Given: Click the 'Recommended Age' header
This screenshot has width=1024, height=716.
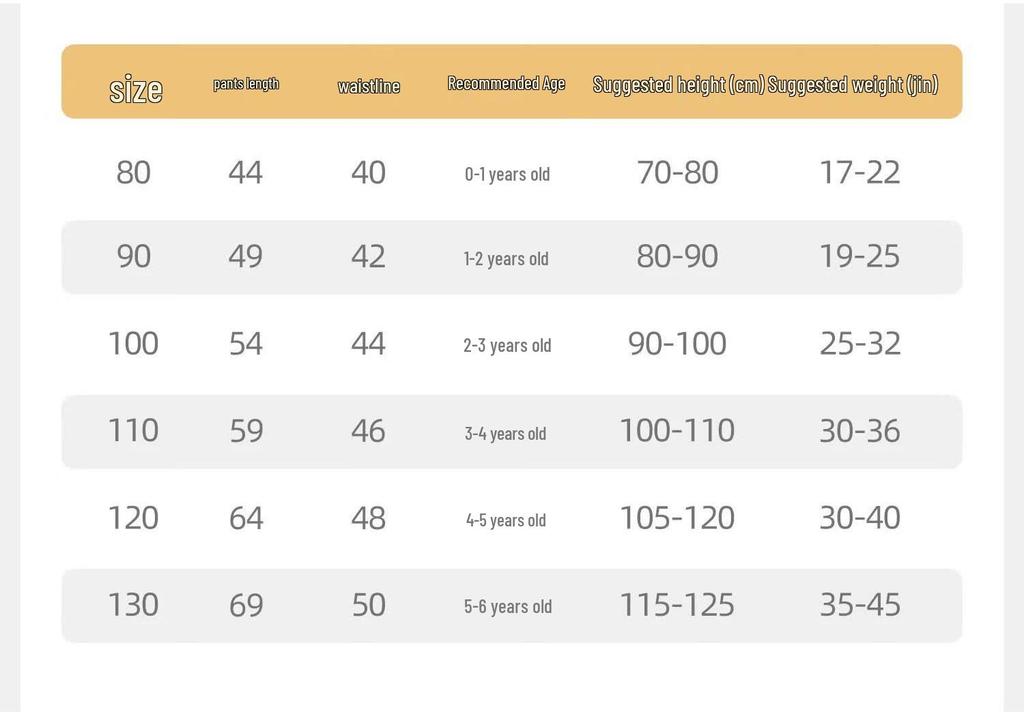Looking at the screenshot, I should coord(506,84).
